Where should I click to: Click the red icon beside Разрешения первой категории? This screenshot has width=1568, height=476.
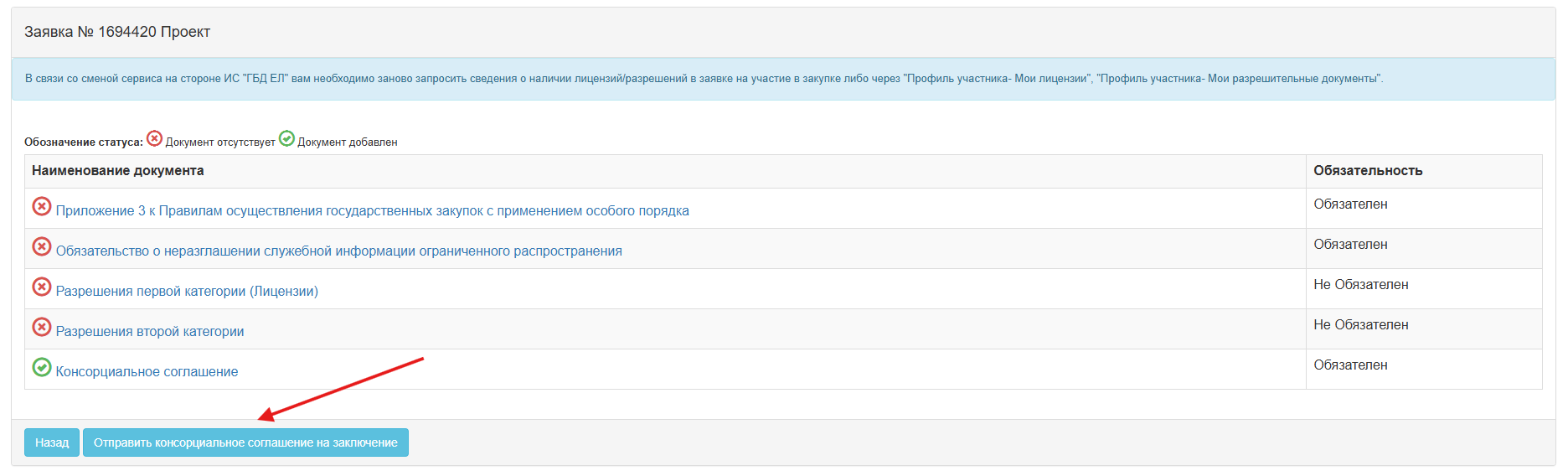42,287
